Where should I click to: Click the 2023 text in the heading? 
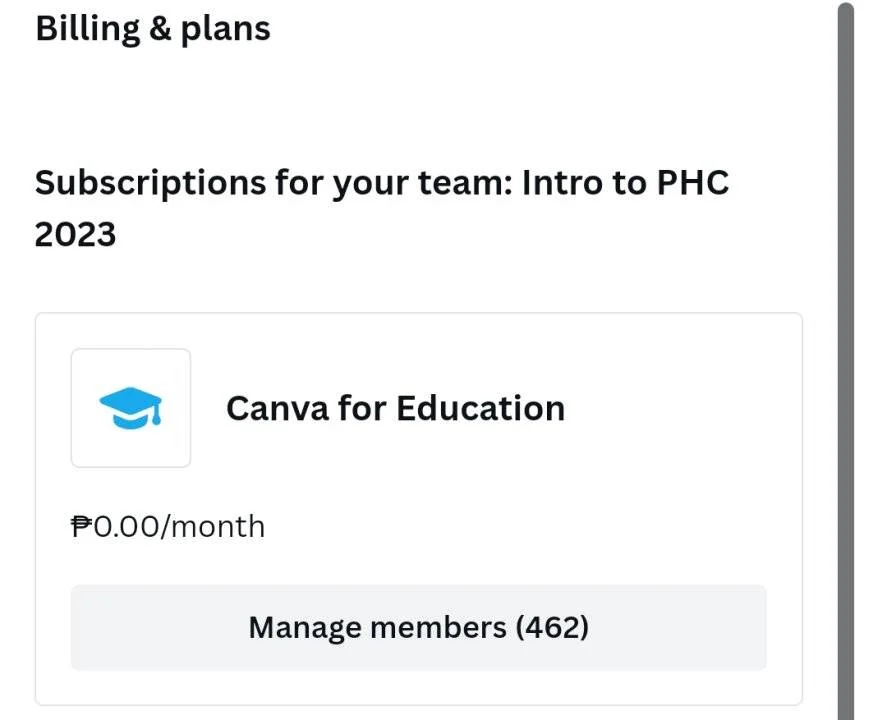(x=75, y=234)
